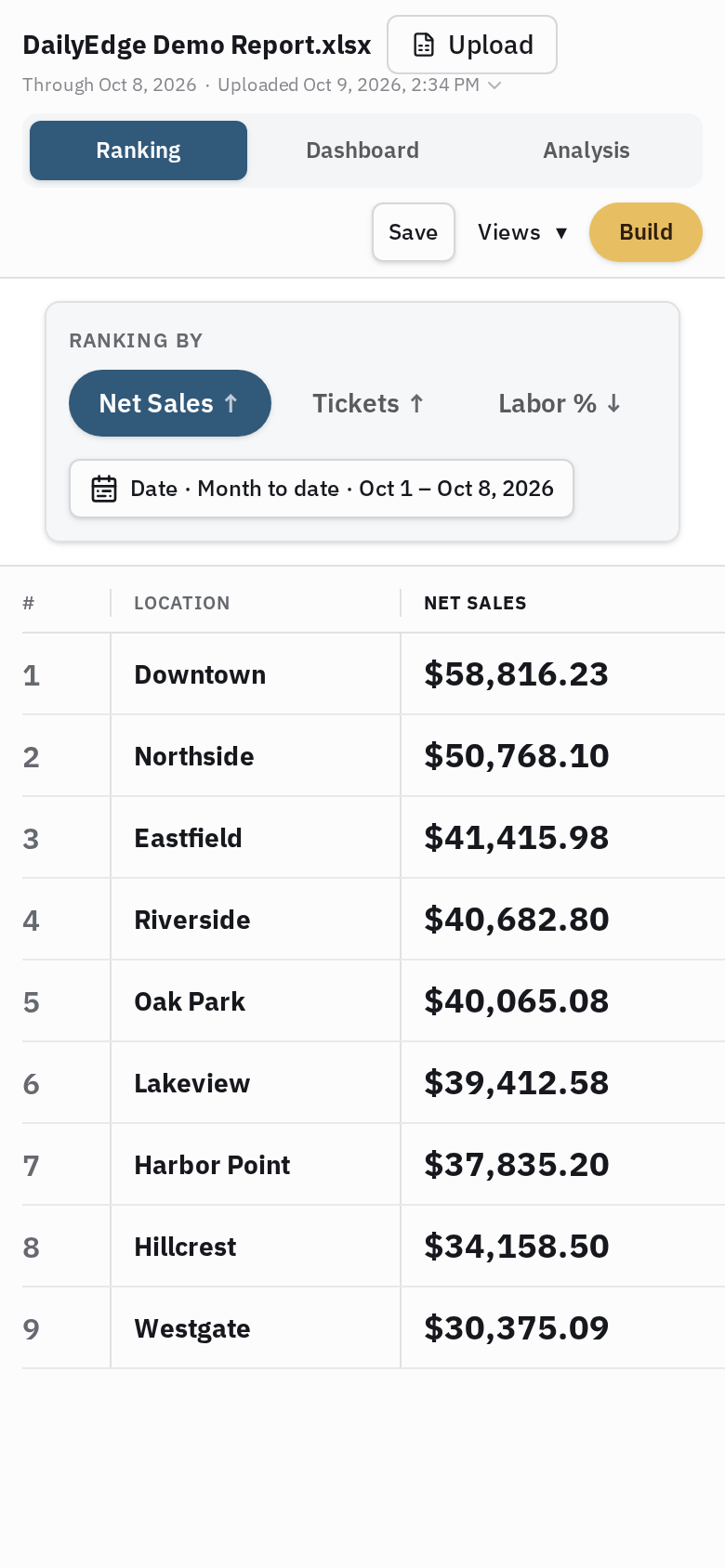Rank by Labor %
The image size is (725, 1568).
pos(560,403)
